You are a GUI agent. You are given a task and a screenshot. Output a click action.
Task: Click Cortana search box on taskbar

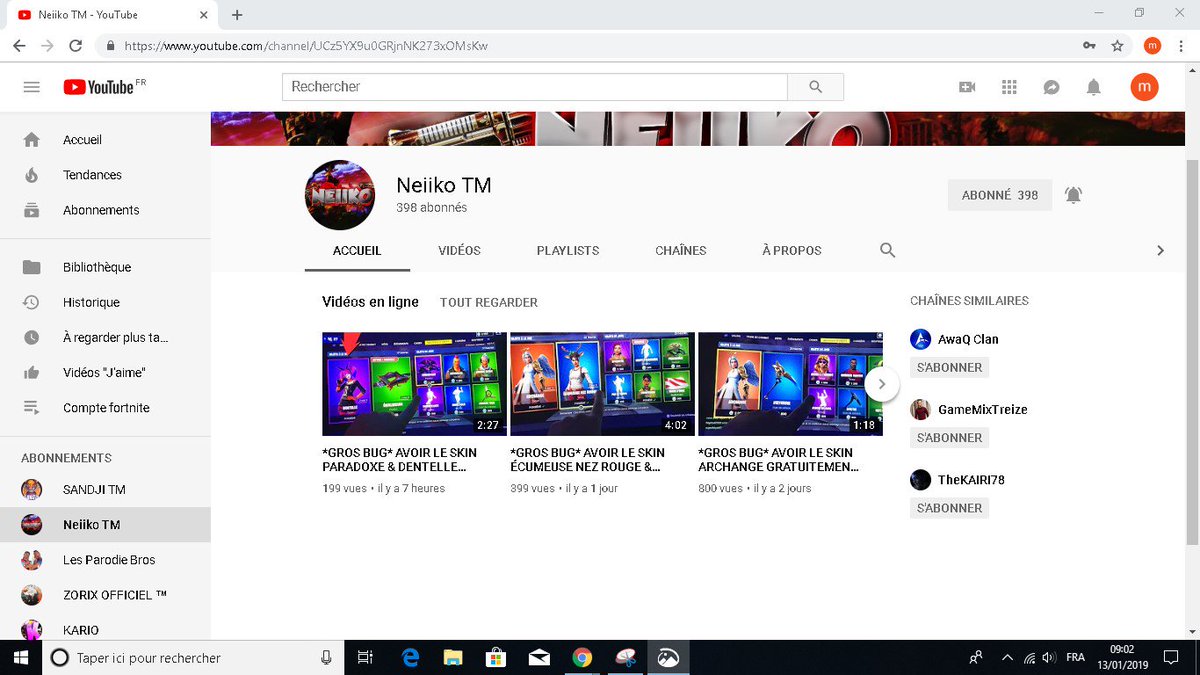[192, 657]
